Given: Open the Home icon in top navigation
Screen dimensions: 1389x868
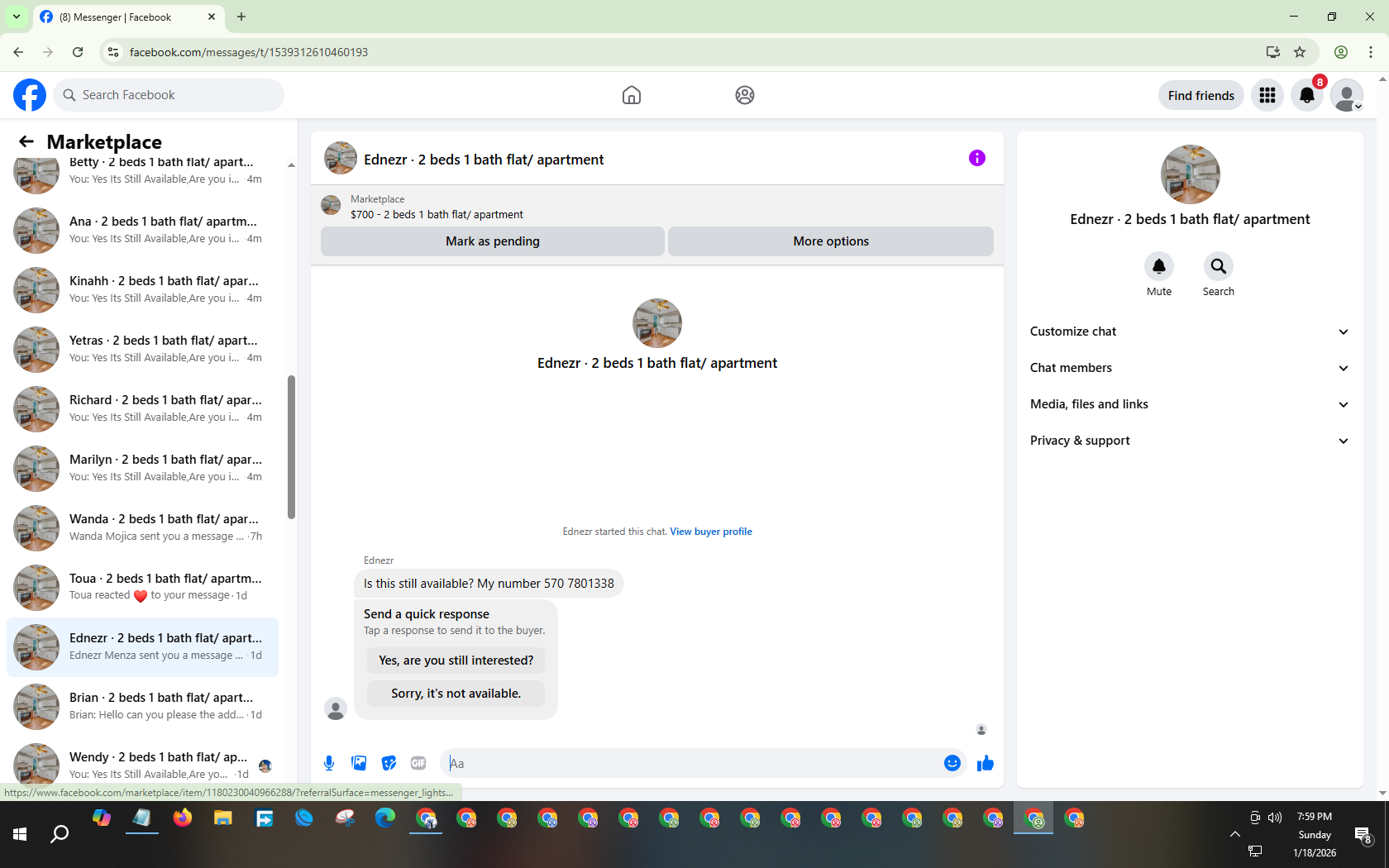Looking at the screenshot, I should click(632, 95).
